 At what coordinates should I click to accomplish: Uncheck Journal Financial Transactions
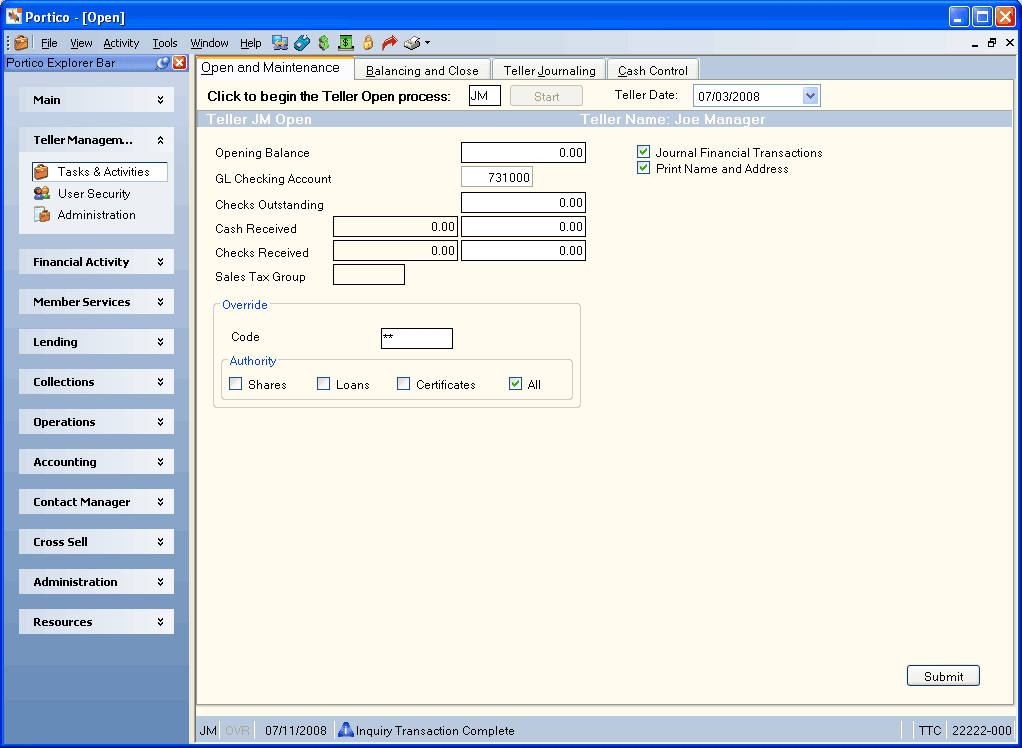(x=643, y=152)
